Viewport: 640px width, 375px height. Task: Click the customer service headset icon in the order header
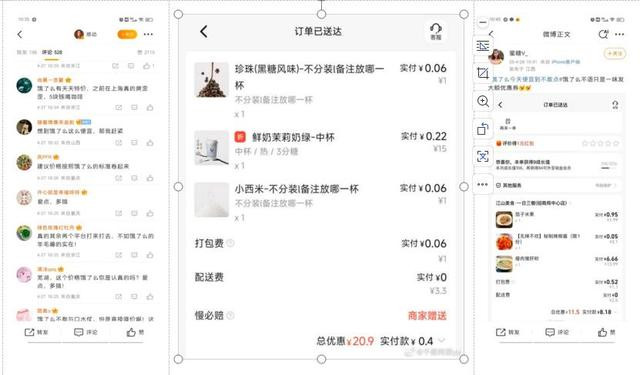(x=436, y=31)
